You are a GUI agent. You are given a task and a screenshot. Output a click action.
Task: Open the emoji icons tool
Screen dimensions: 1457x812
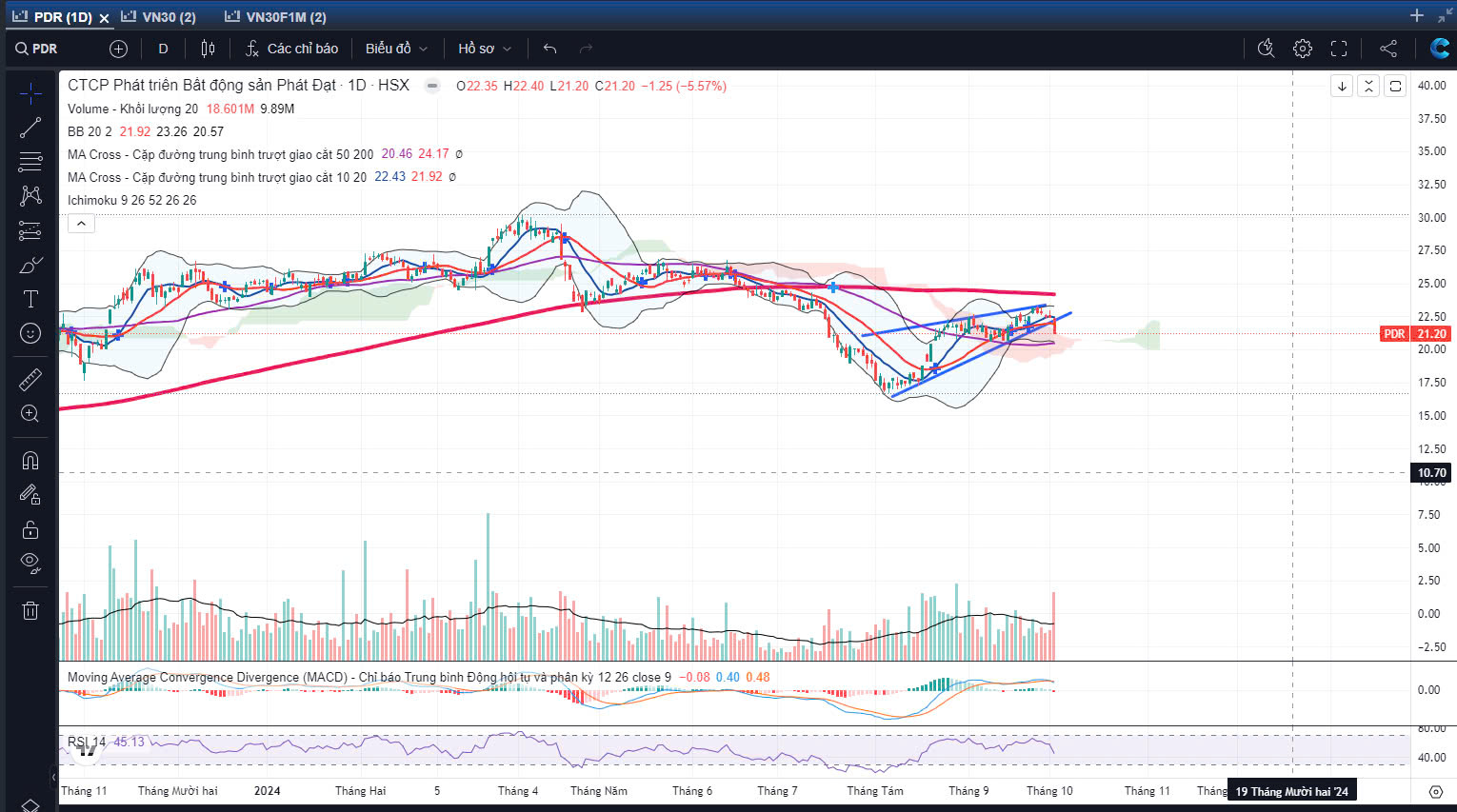pos(30,333)
